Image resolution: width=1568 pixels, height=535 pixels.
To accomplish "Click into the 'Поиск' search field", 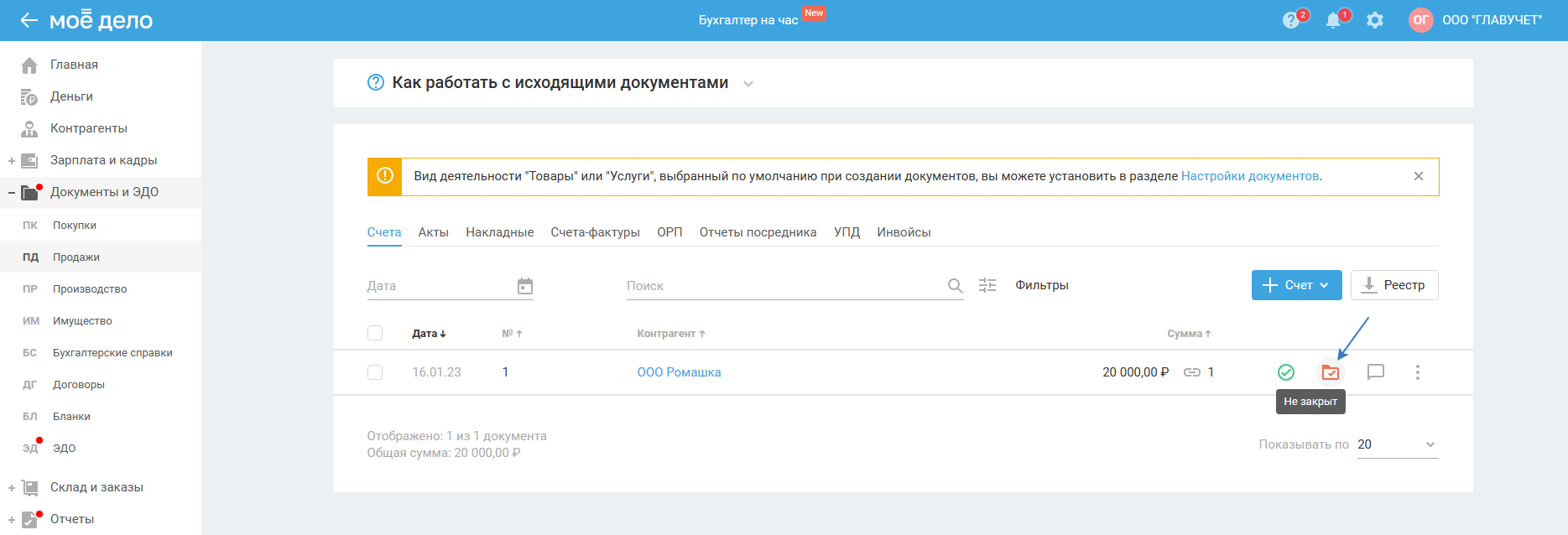I will pyautogui.click(x=784, y=286).
